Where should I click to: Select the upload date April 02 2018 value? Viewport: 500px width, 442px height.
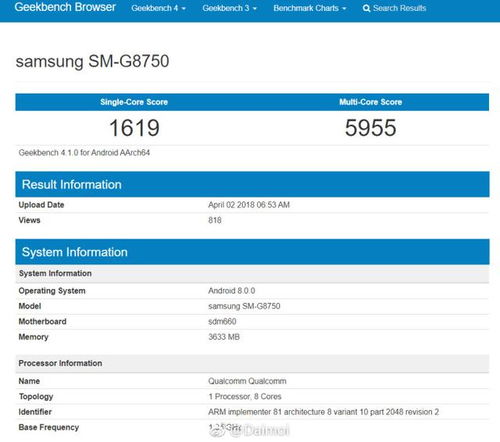tap(249, 205)
